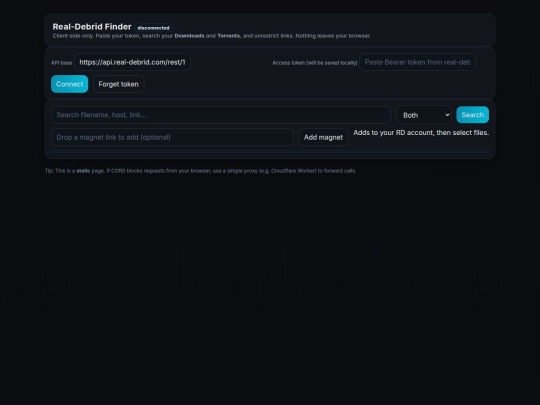Open the Both source dropdown
Viewport: 540px width, 405px height.
click(x=424, y=115)
